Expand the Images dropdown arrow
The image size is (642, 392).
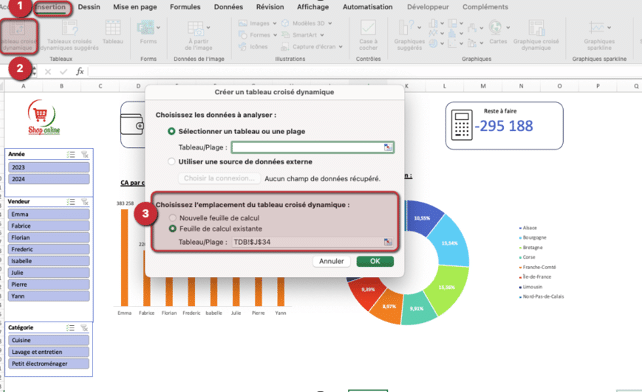274,23
